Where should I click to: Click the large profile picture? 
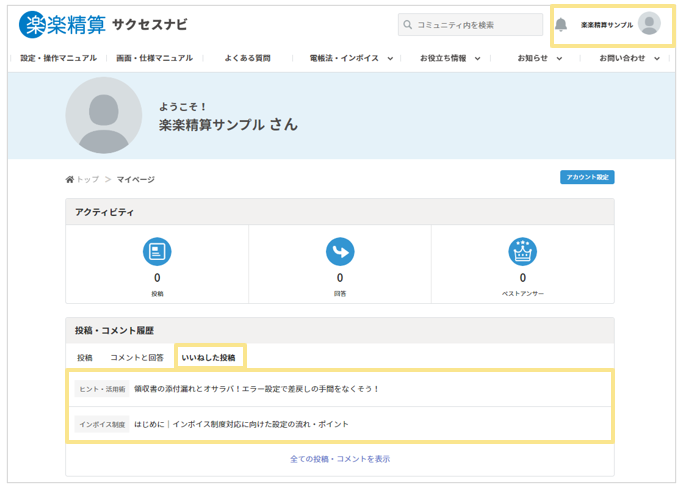pos(104,115)
